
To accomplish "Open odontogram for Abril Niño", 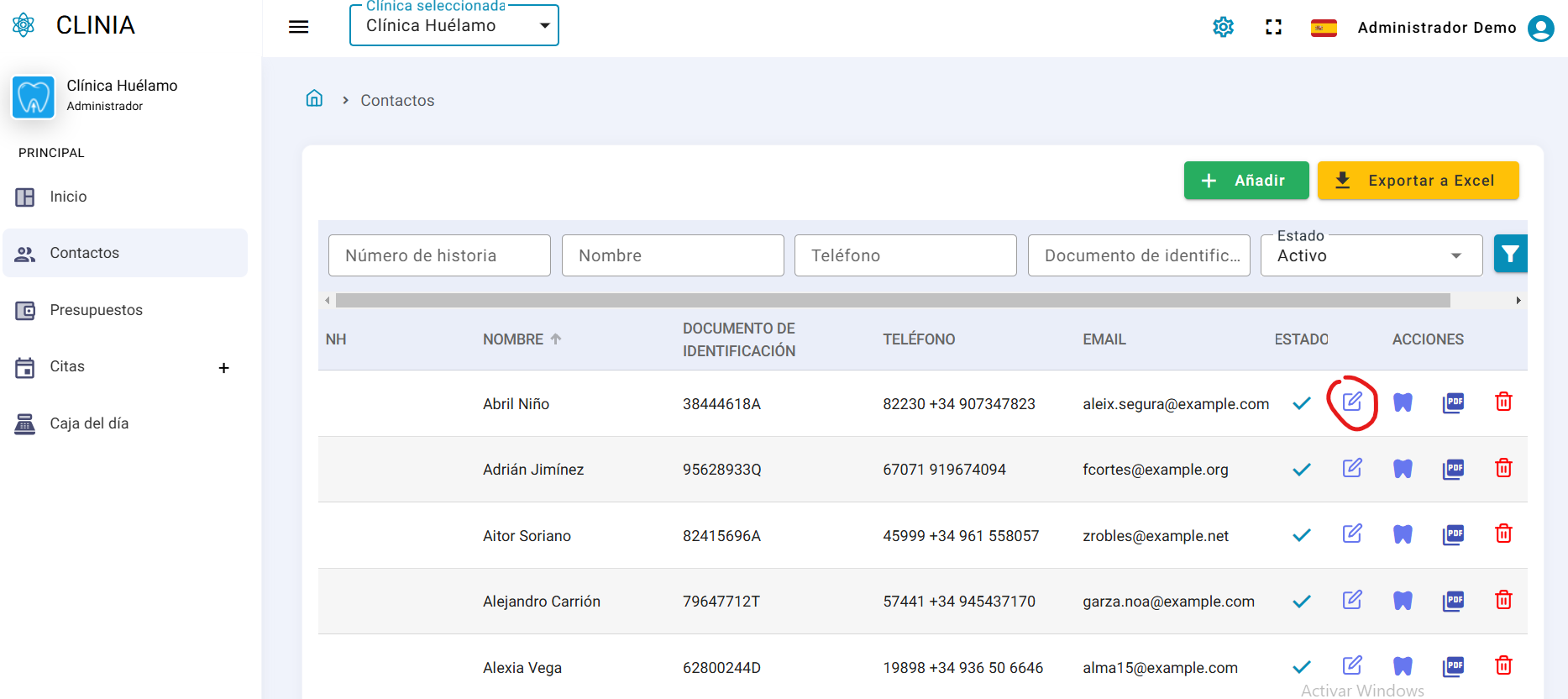I will [x=1403, y=402].
